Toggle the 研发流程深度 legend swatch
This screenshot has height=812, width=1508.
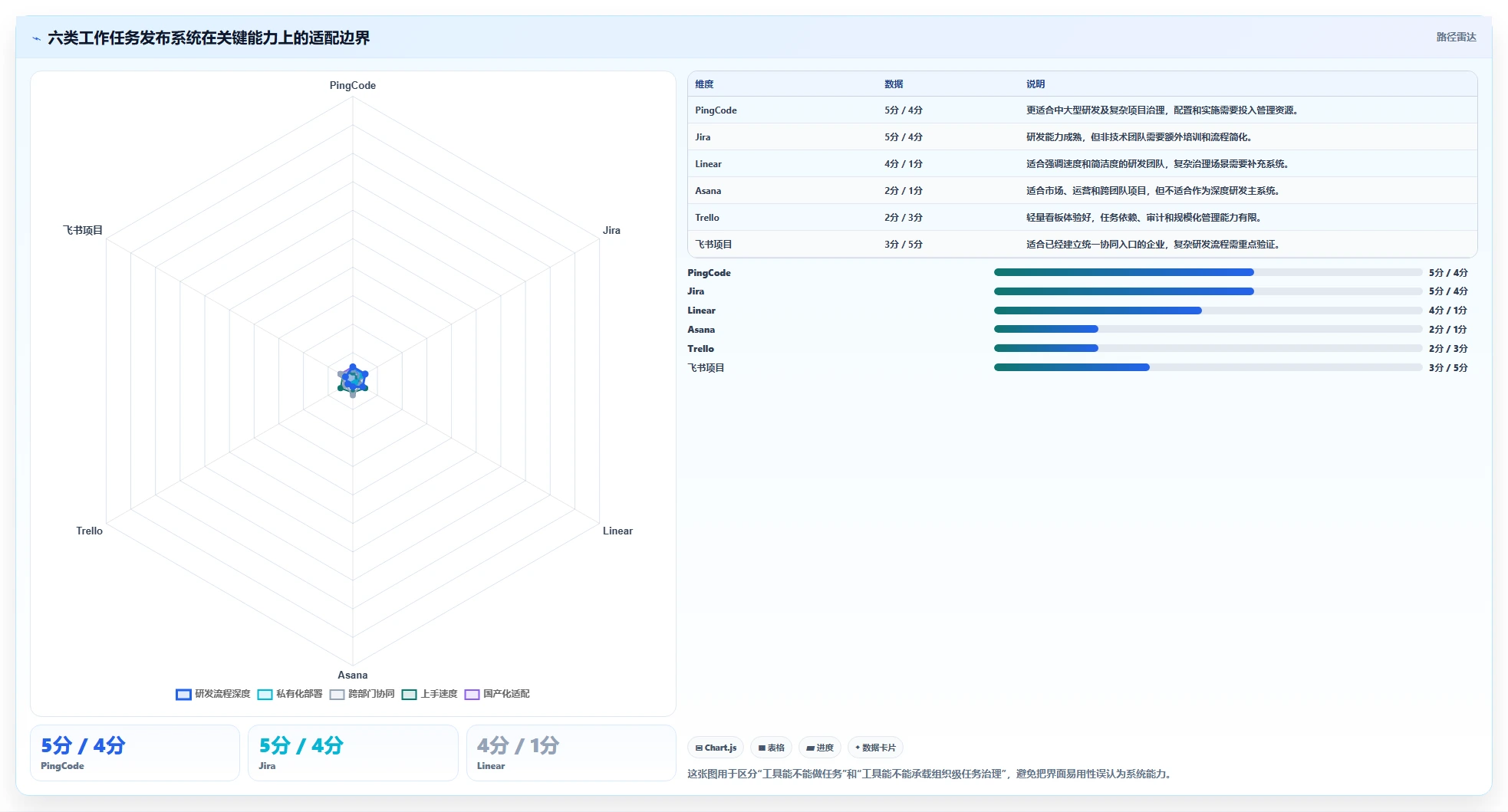(183, 695)
